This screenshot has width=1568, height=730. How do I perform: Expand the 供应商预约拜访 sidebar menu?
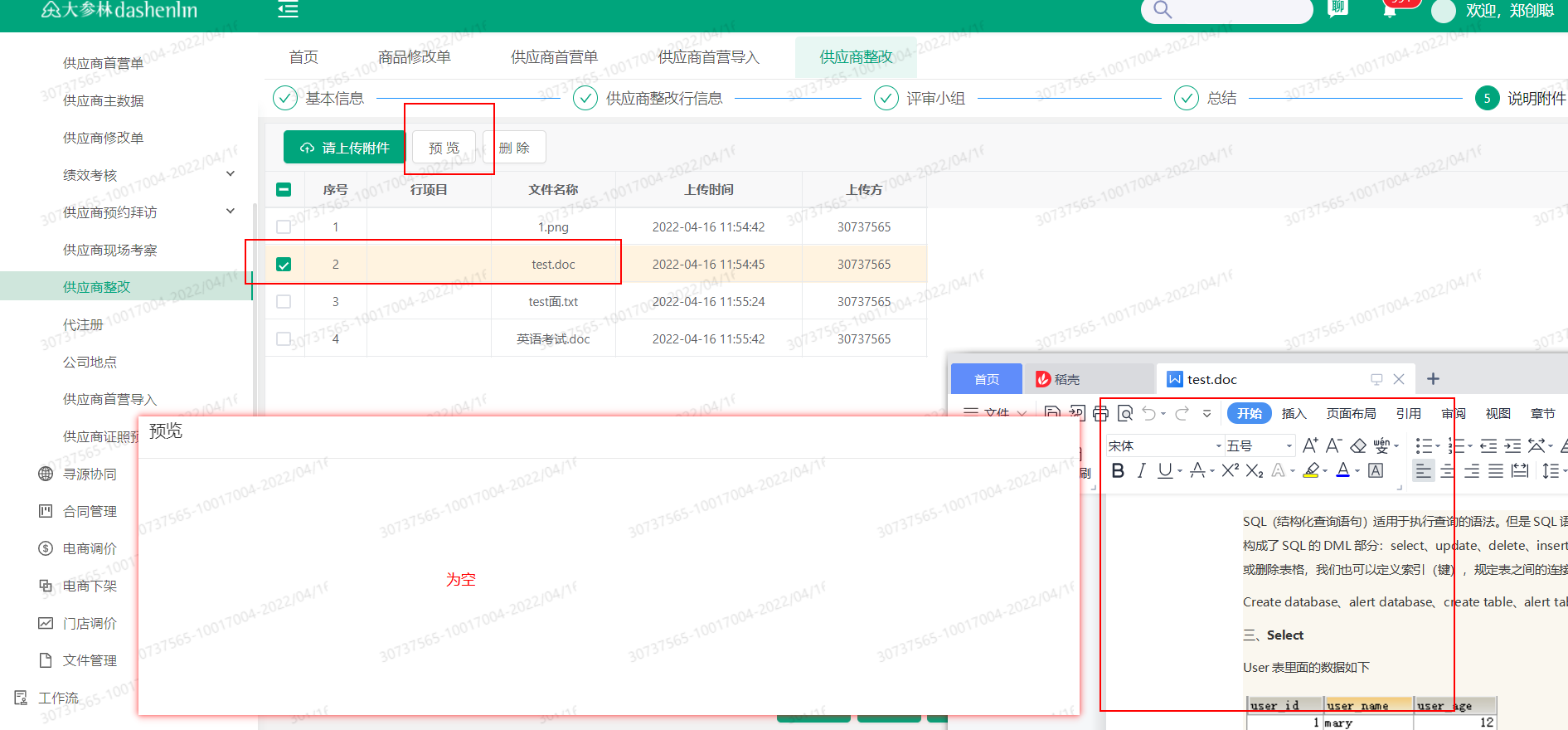(x=231, y=212)
